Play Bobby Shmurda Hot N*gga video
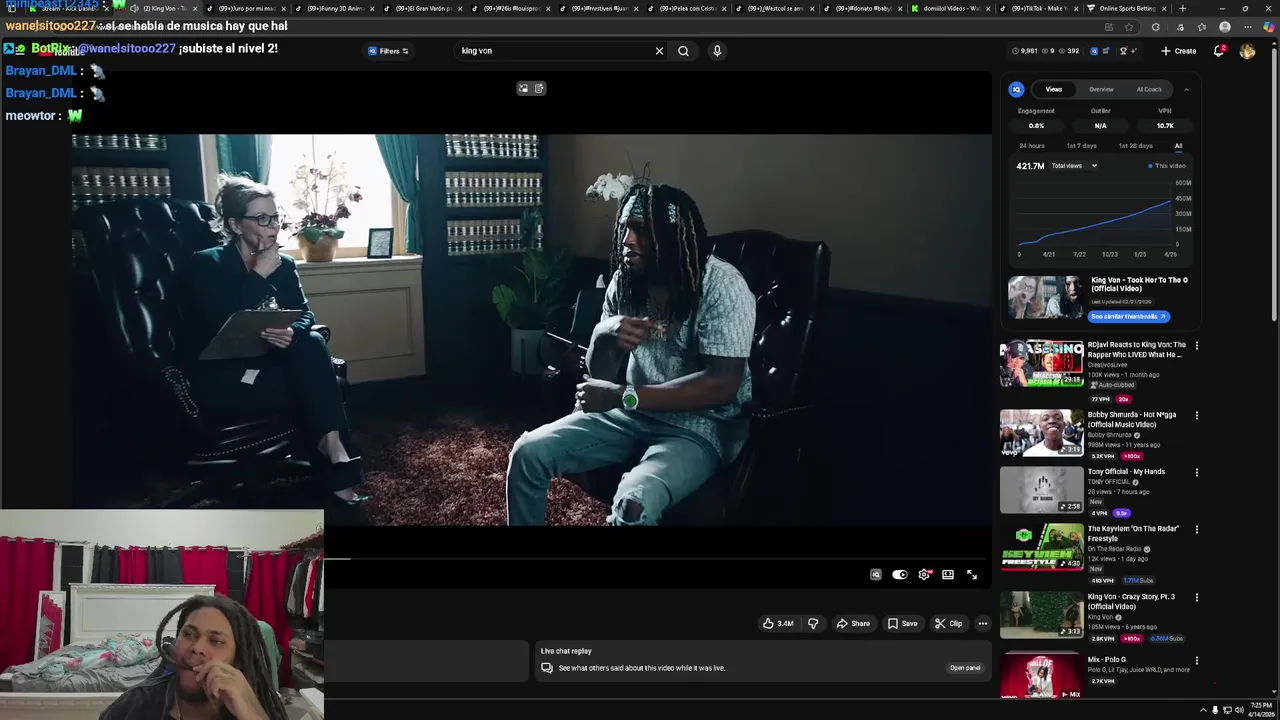The width and height of the screenshot is (1280, 720). tap(1041, 433)
